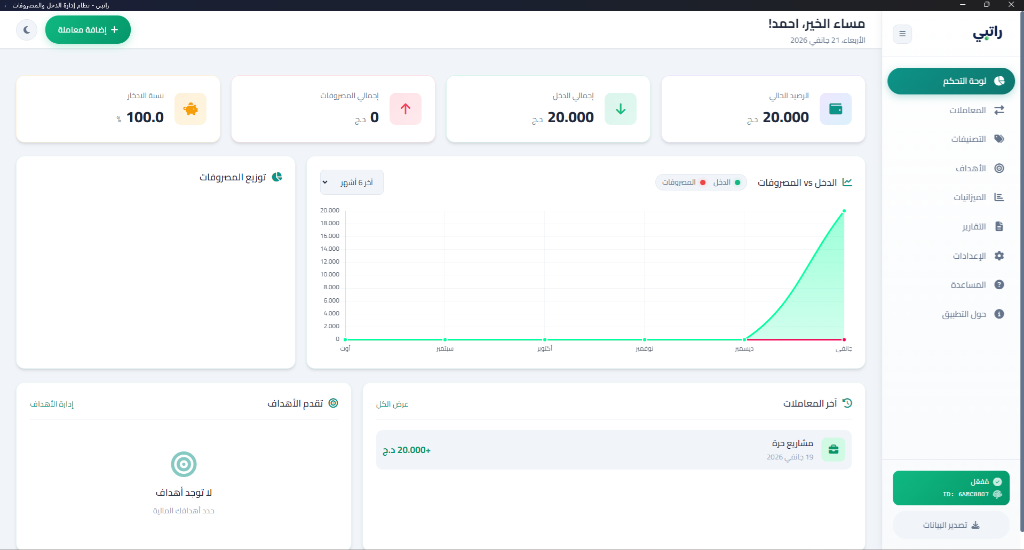Maximize the راتبي window

[986, 5]
